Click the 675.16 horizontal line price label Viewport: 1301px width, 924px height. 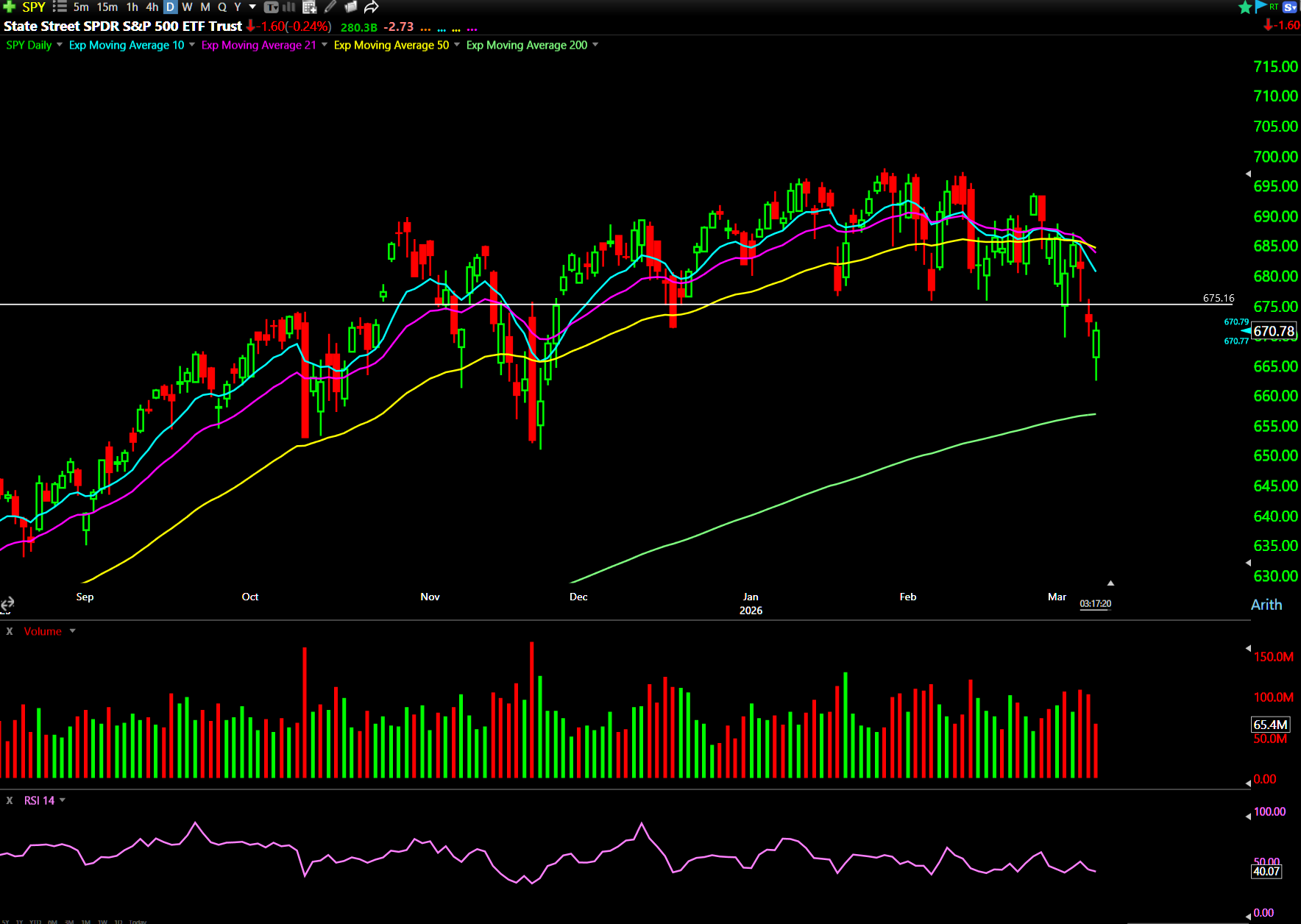[x=1218, y=298]
